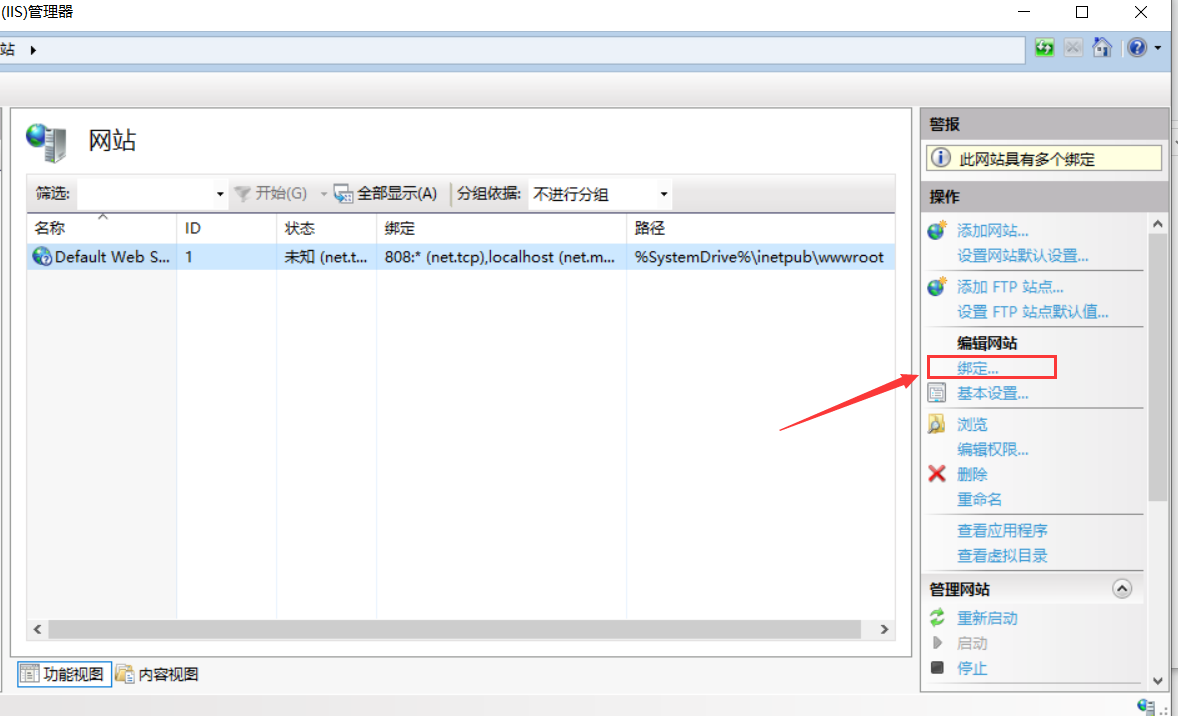Click the 添加网站 globe icon
Screen dimensions: 1178x716
click(937, 230)
